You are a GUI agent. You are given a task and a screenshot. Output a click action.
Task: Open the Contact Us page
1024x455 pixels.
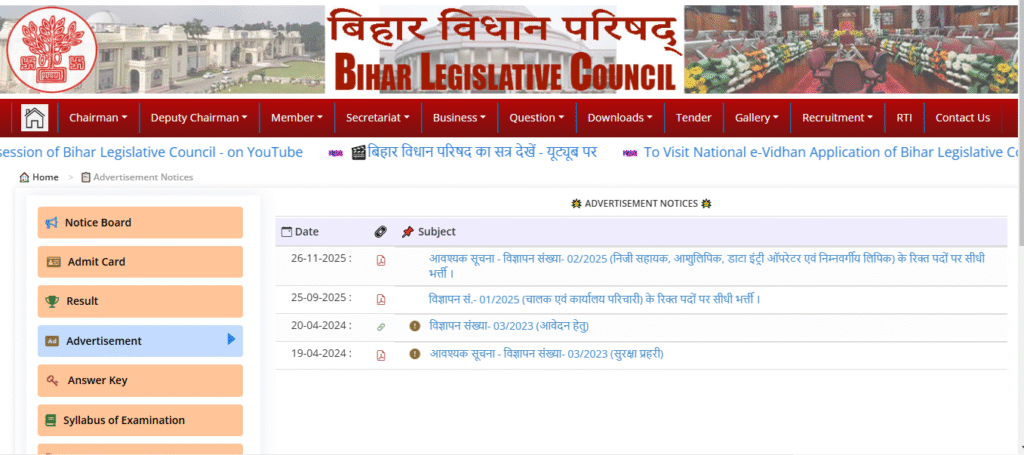click(x=963, y=118)
